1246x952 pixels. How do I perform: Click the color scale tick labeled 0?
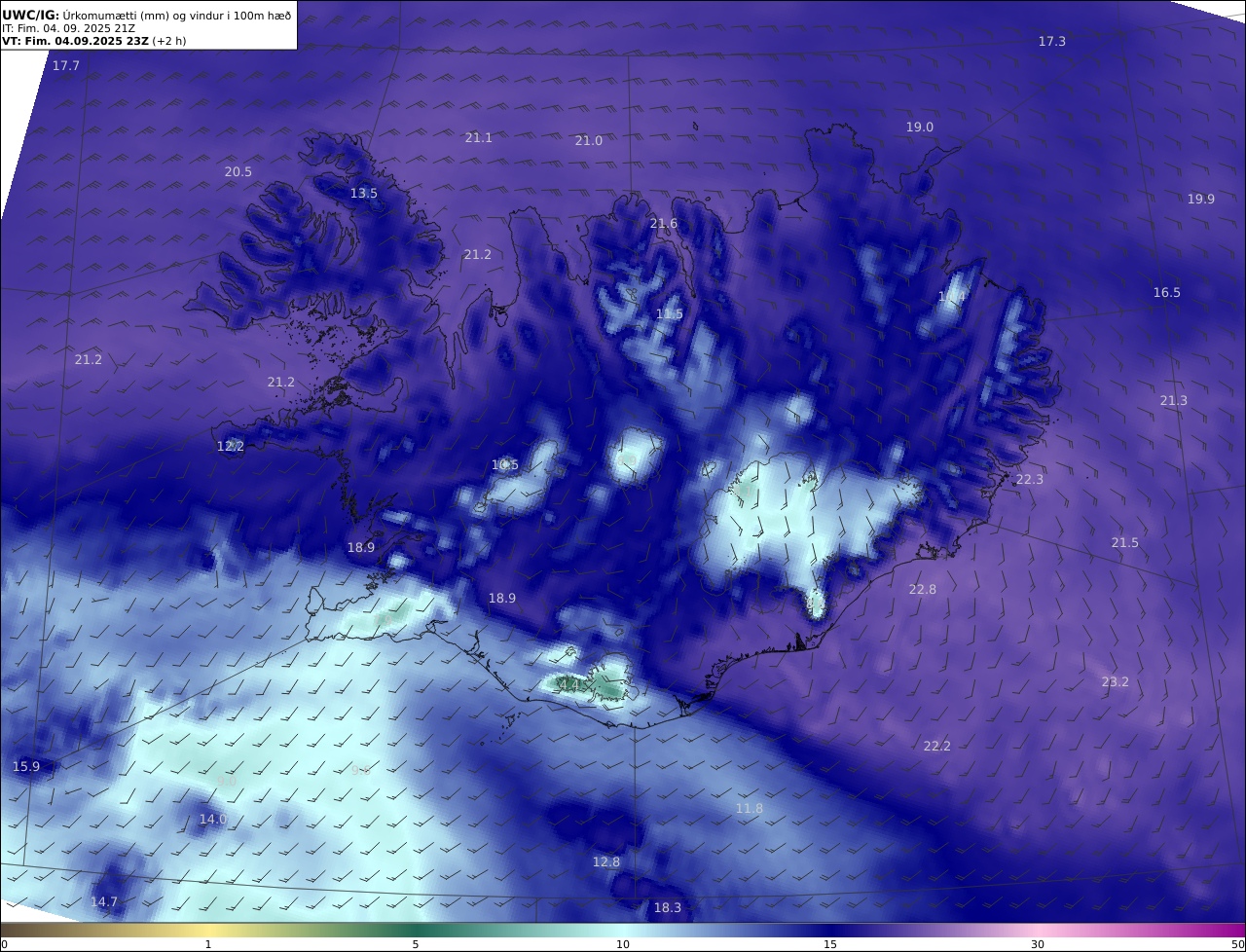4,945
